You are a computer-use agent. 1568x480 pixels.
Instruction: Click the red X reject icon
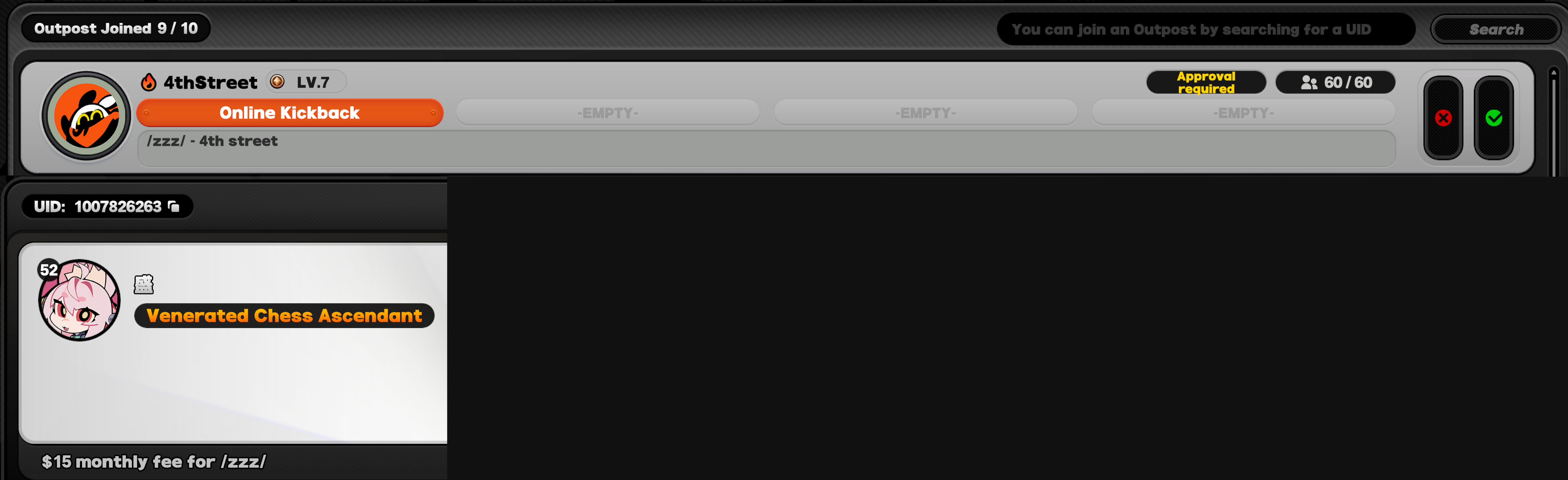pos(1442,118)
